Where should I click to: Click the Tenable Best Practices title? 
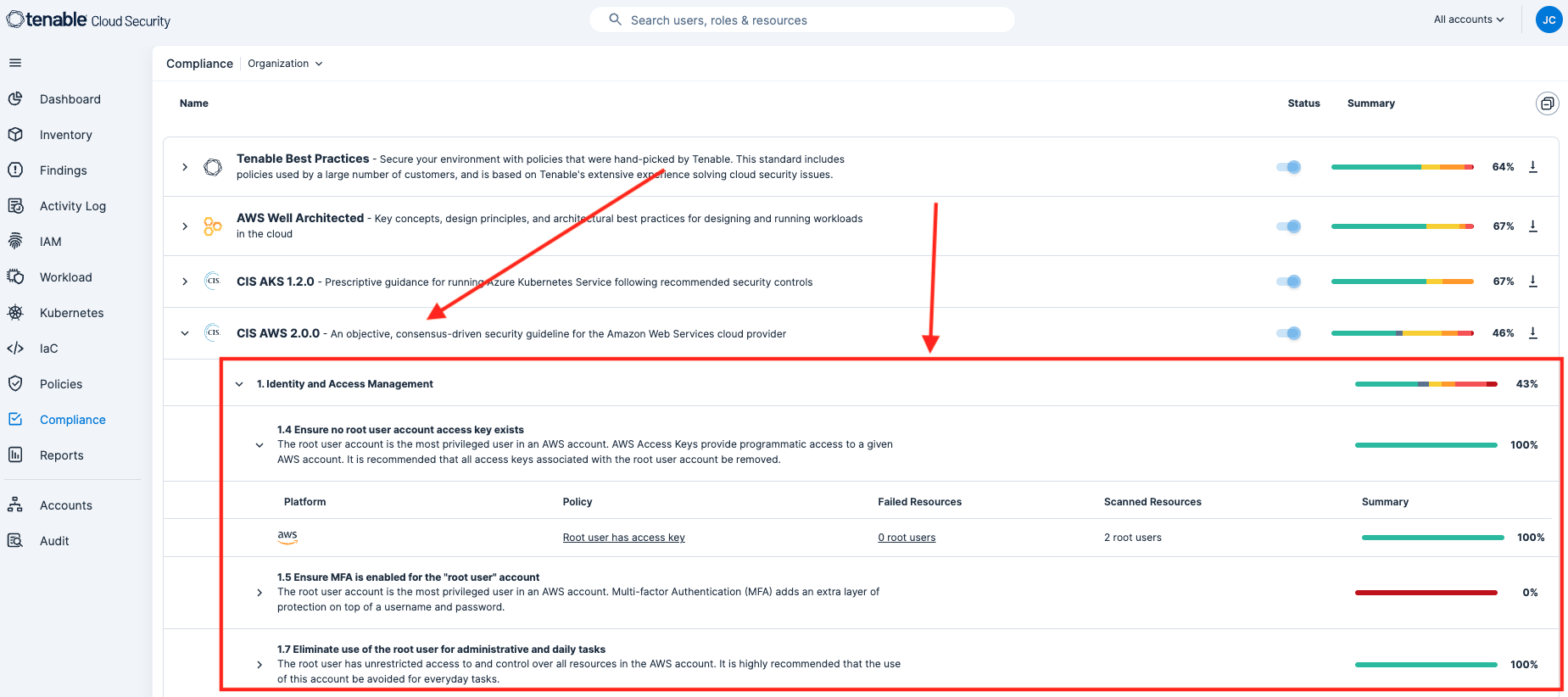(x=303, y=159)
